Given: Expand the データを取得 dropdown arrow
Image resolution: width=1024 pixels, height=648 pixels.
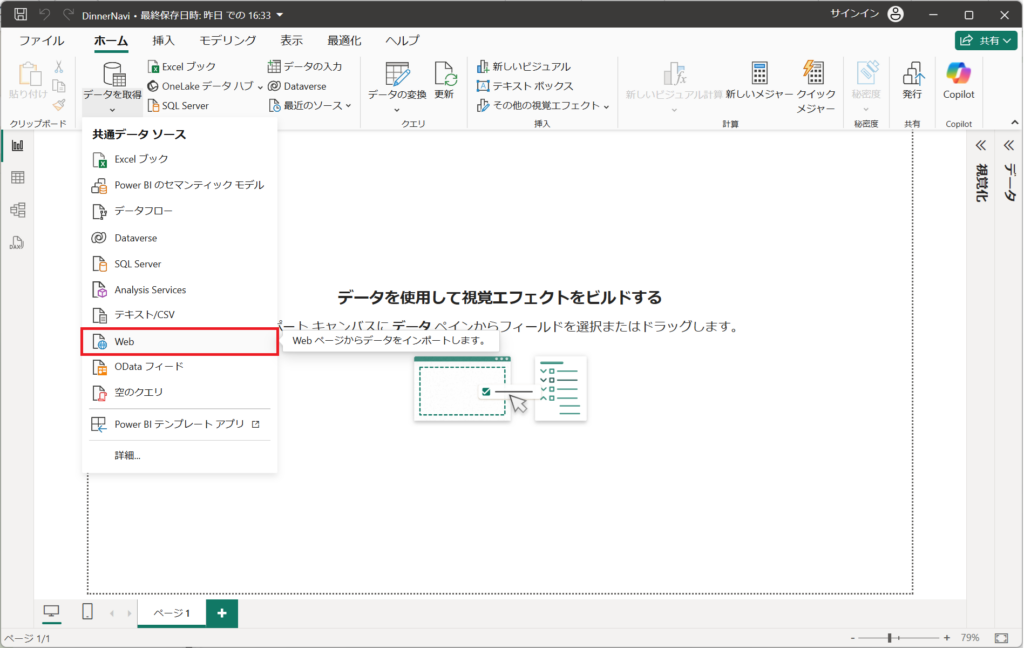Looking at the screenshot, I should tap(112, 110).
